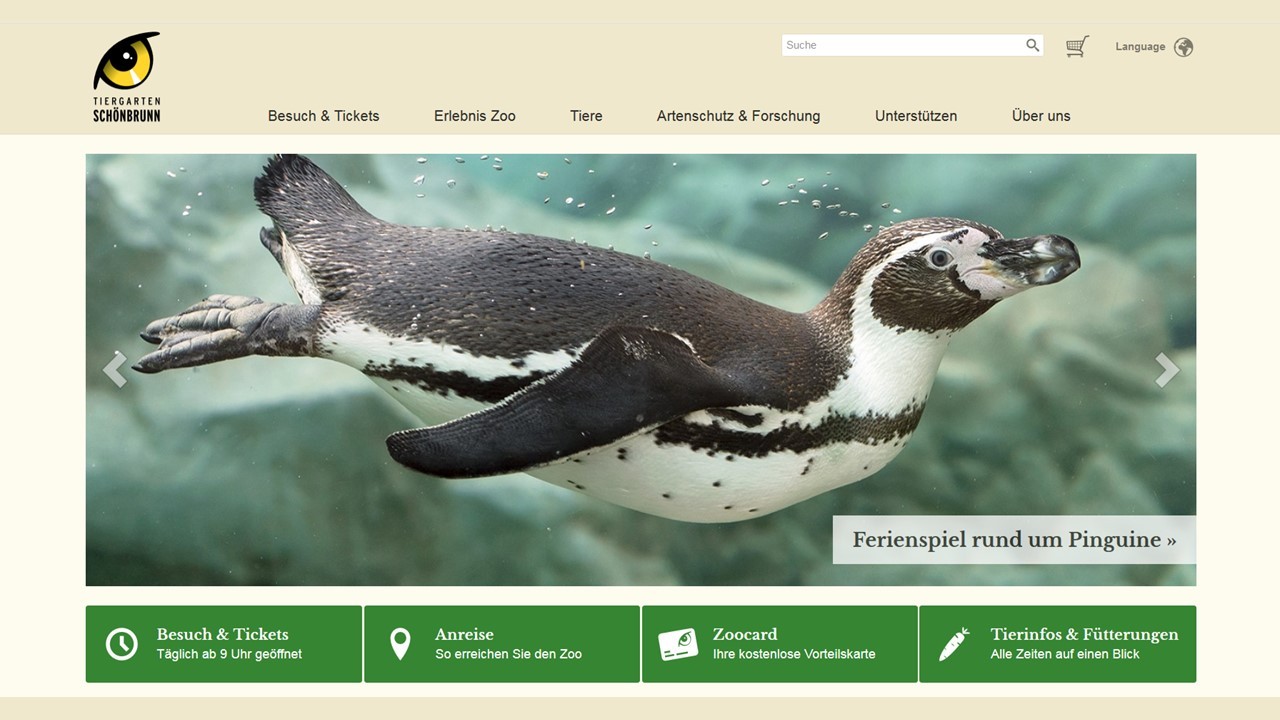Click the map pin icon for Anreise
The image size is (1280, 720).
click(x=400, y=644)
